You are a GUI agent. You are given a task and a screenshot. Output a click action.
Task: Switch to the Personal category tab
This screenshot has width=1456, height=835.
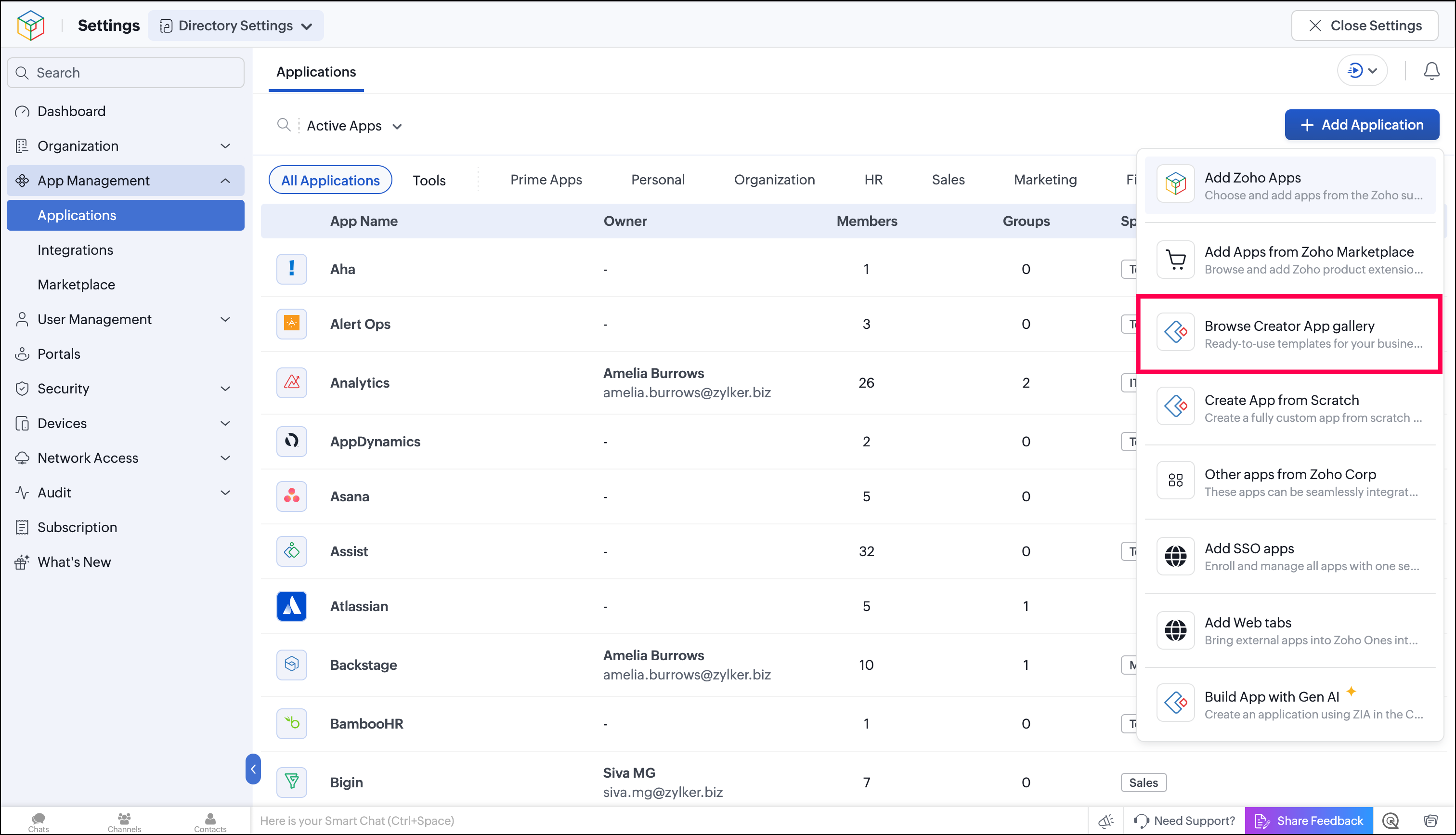click(658, 180)
